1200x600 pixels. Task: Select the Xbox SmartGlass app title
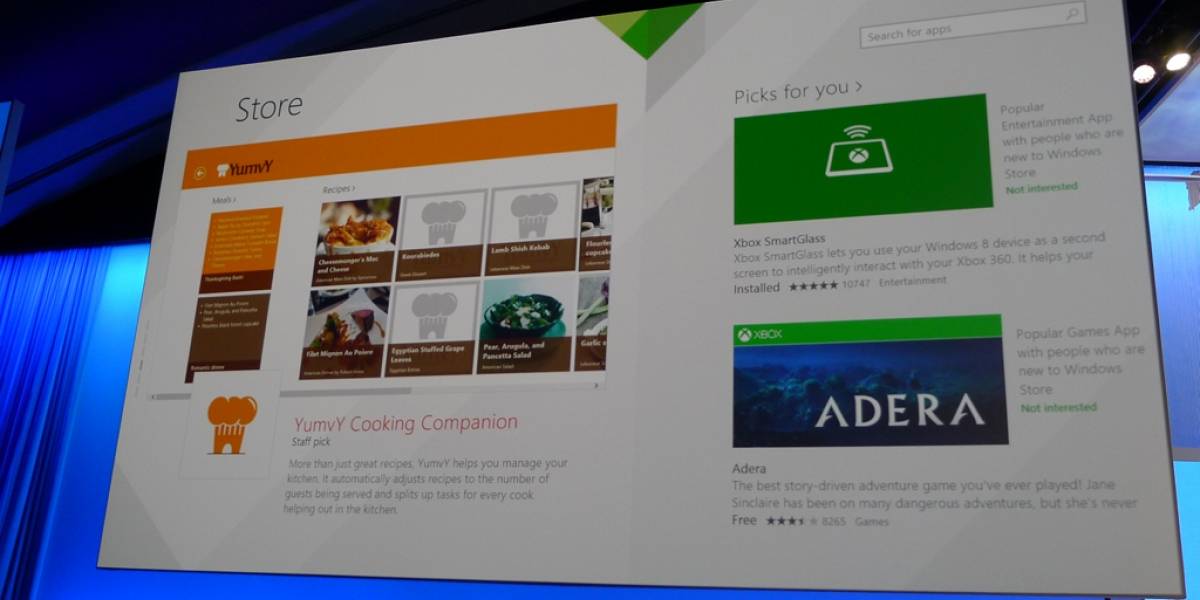pyautogui.click(x=780, y=241)
